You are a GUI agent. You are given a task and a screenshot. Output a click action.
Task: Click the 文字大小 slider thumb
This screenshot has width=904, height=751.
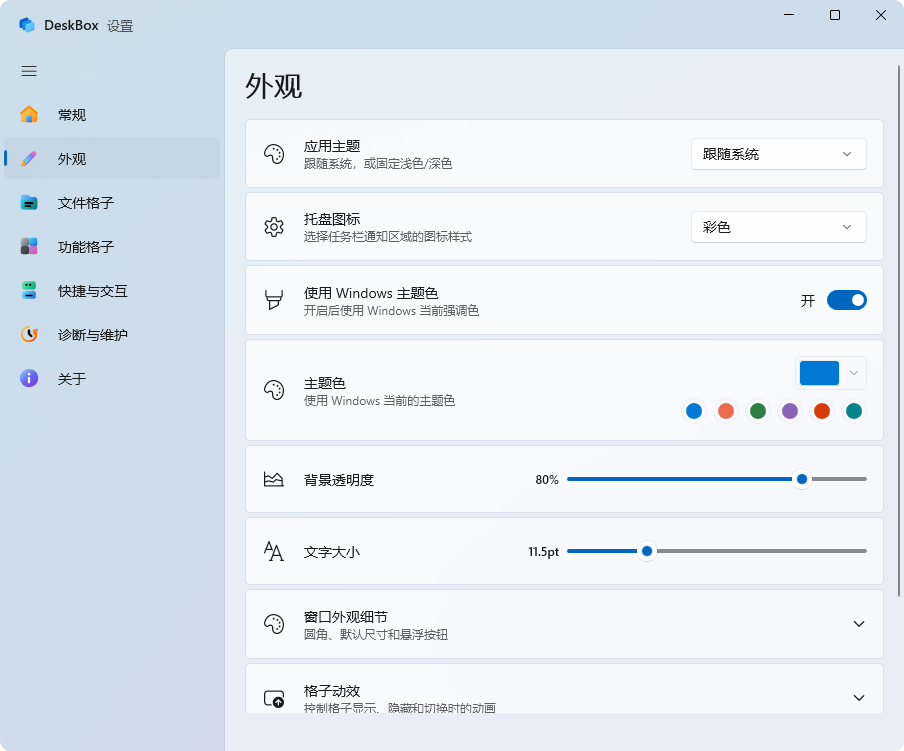[647, 551]
